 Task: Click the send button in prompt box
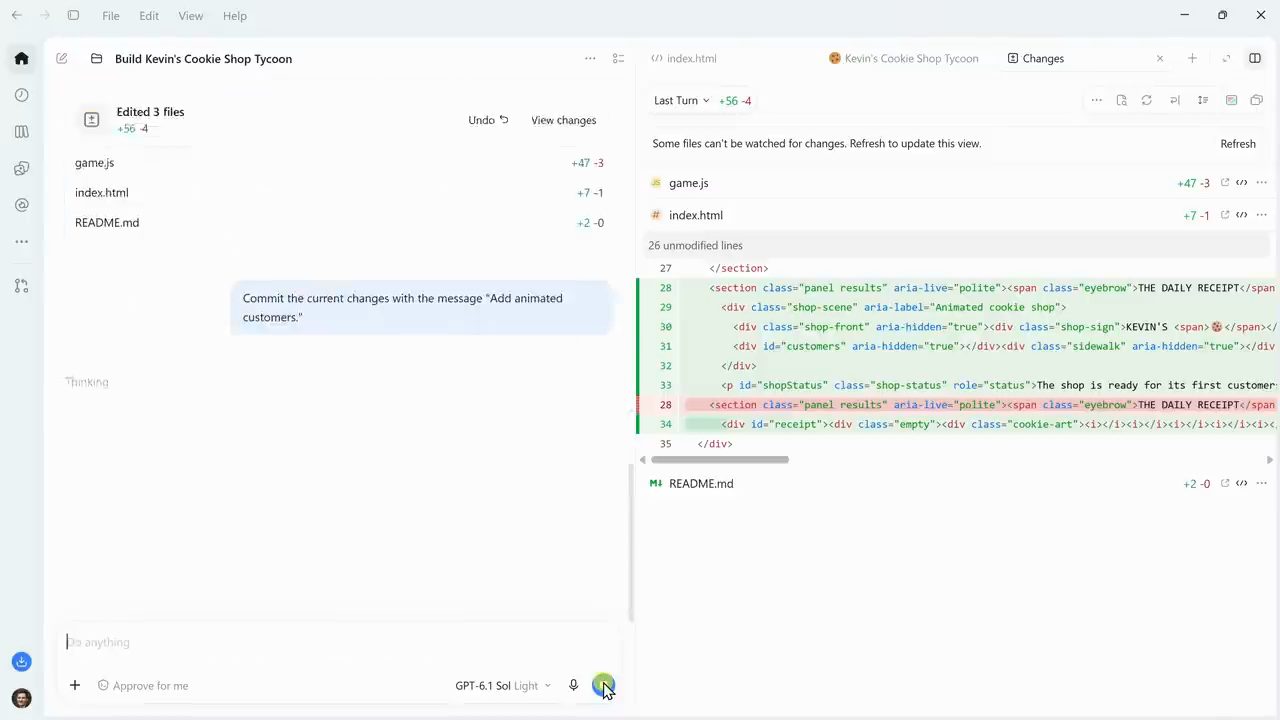pyautogui.click(x=603, y=685)
